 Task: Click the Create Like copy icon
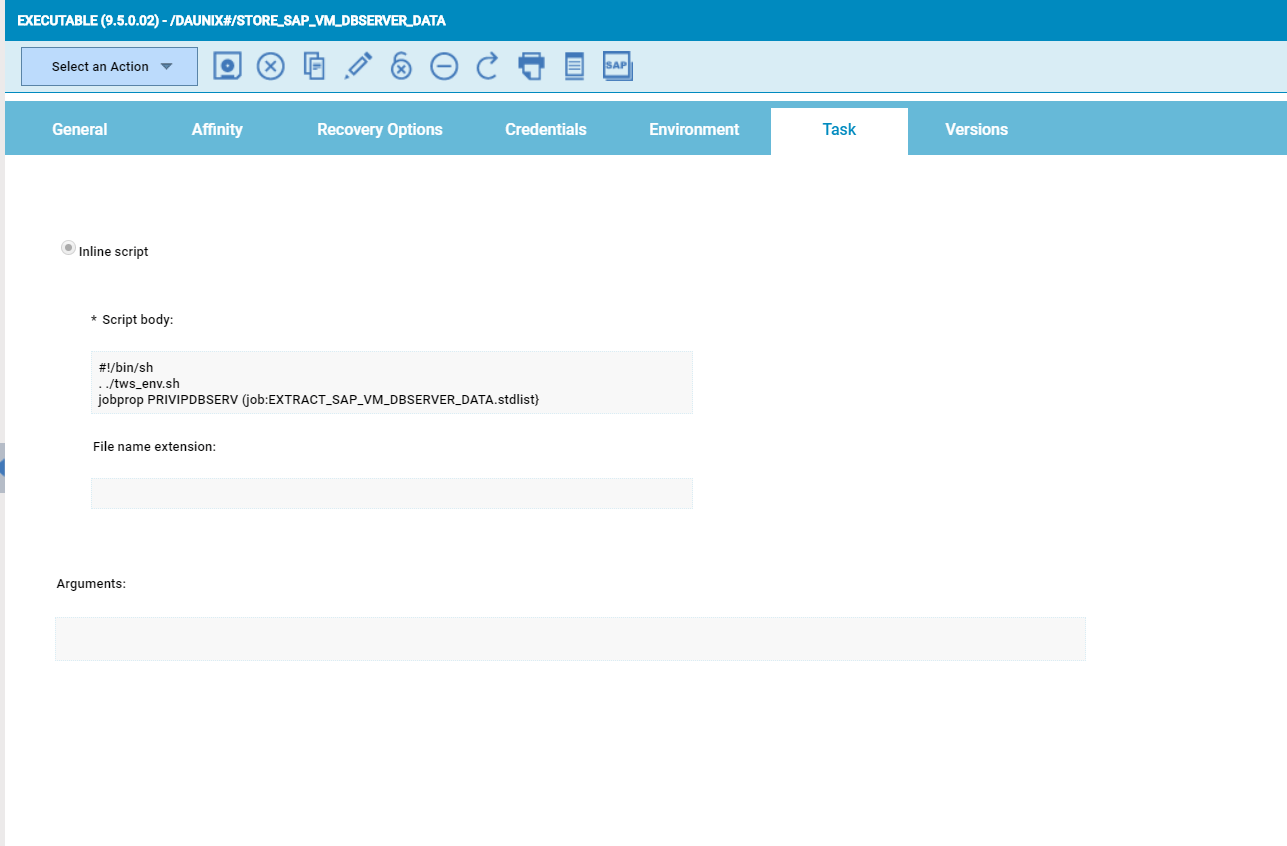click(314, 66)
